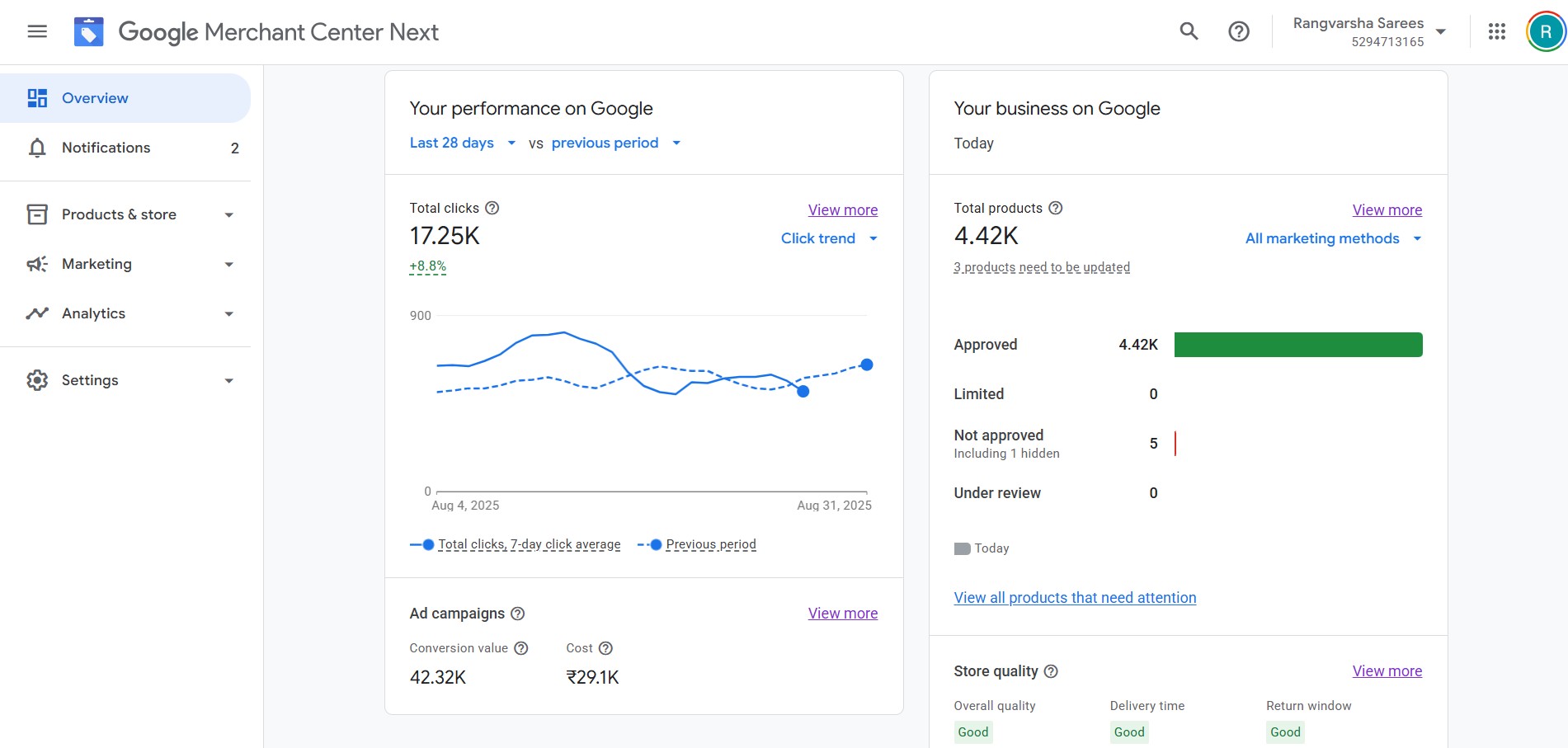The width and height of the screenshot is (1568, 748).
Task: Open All marketing methods dropdown
Action: [x=1333, y=238]
